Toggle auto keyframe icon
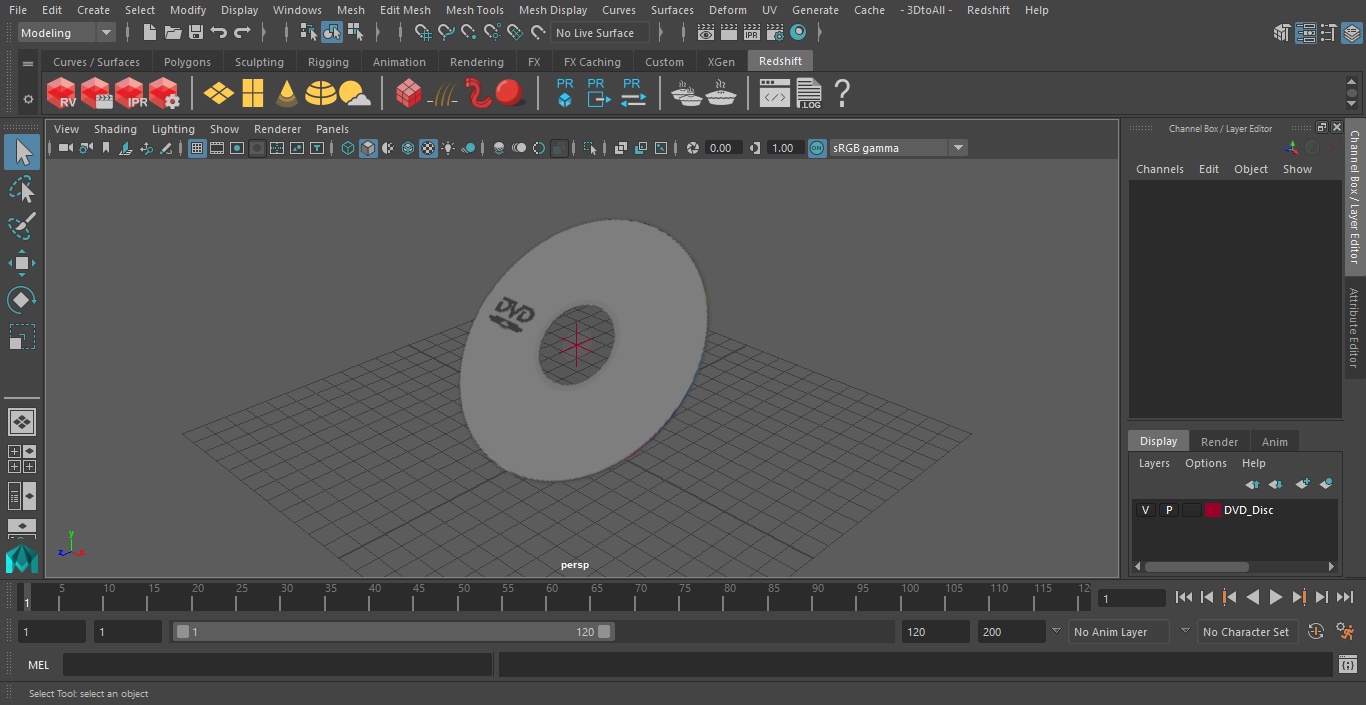The image size is (1366, 705). (1316, 632)
